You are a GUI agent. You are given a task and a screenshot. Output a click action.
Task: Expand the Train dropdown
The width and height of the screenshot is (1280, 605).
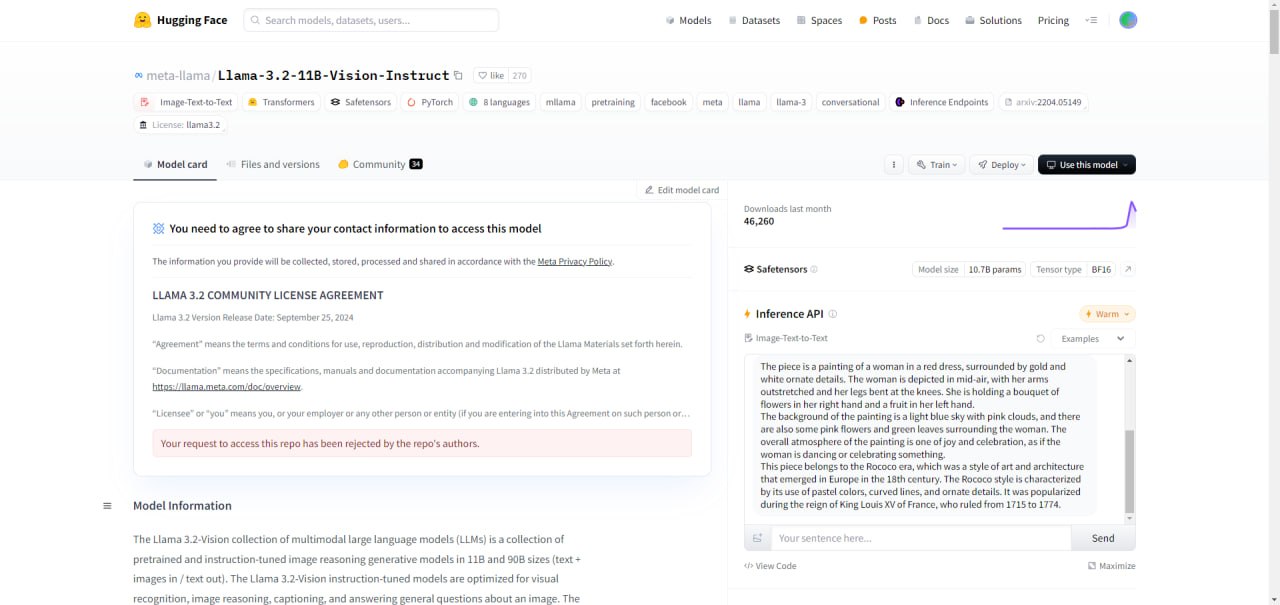point(938,165)
